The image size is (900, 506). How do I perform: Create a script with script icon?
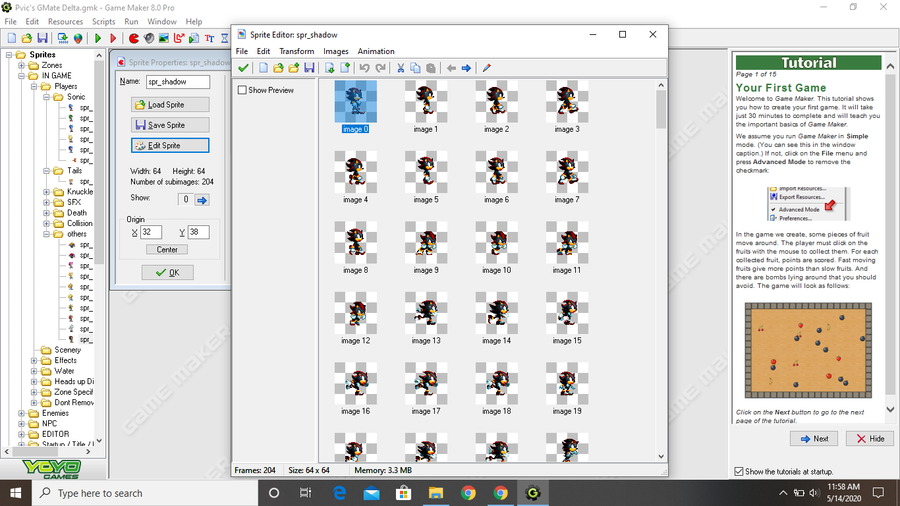pos(194,38)
